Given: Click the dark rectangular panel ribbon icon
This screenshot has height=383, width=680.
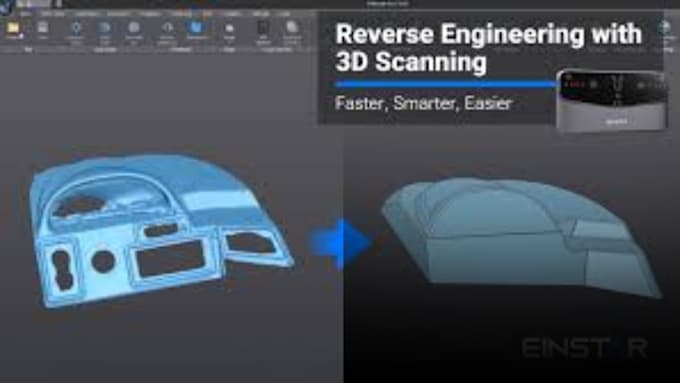Looking at the screenshot, I should 263,27.
